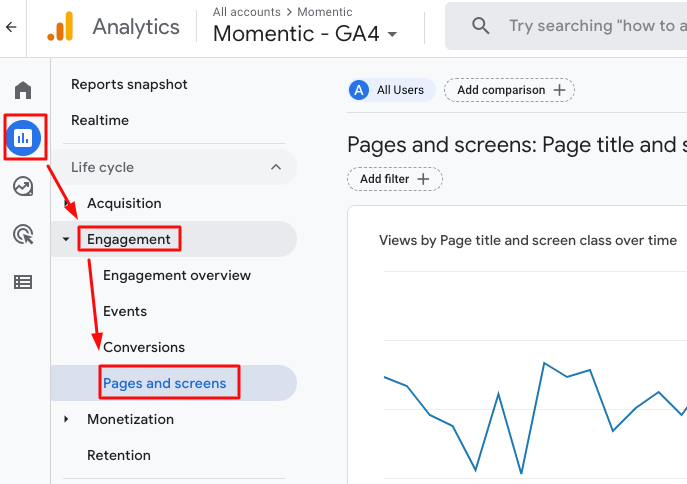
Task: Click the back arrow icon
Action: coord(11,27)
